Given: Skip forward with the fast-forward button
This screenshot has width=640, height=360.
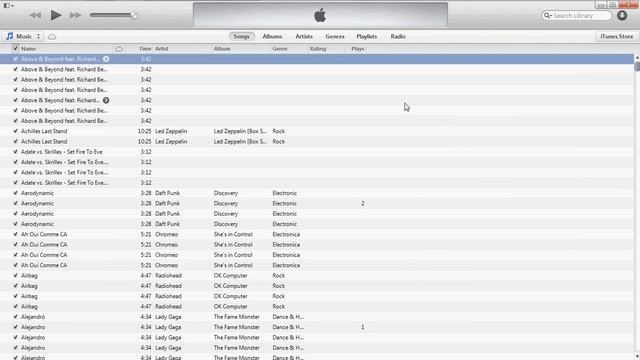Looking at the screenshot, I should [75, 16].
